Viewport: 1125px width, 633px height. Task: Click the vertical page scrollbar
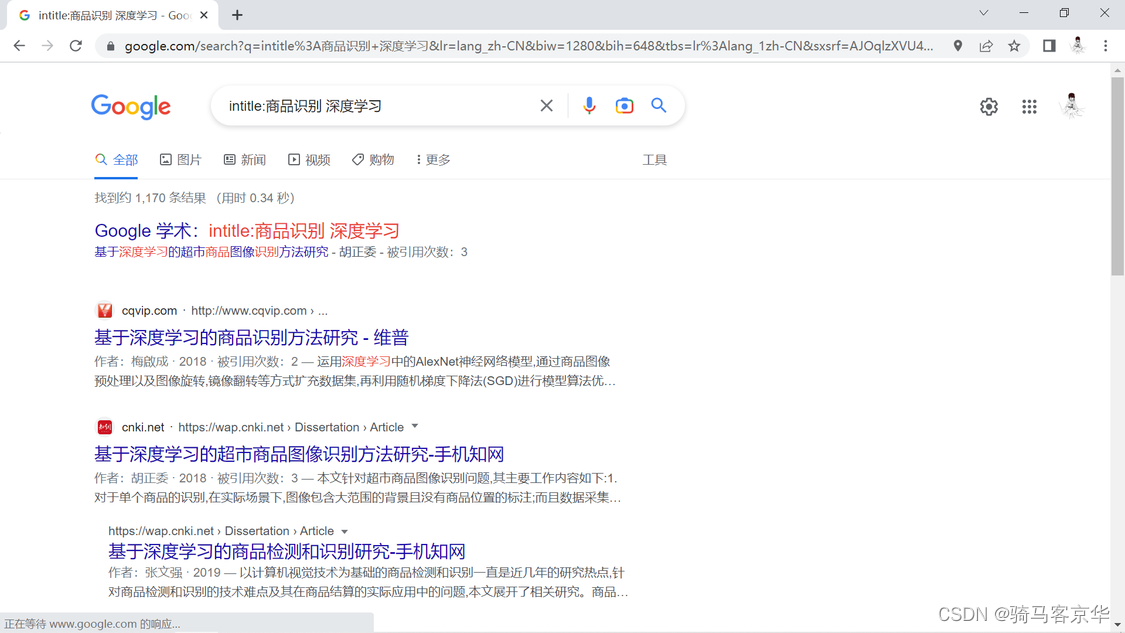pos(1117,179)
